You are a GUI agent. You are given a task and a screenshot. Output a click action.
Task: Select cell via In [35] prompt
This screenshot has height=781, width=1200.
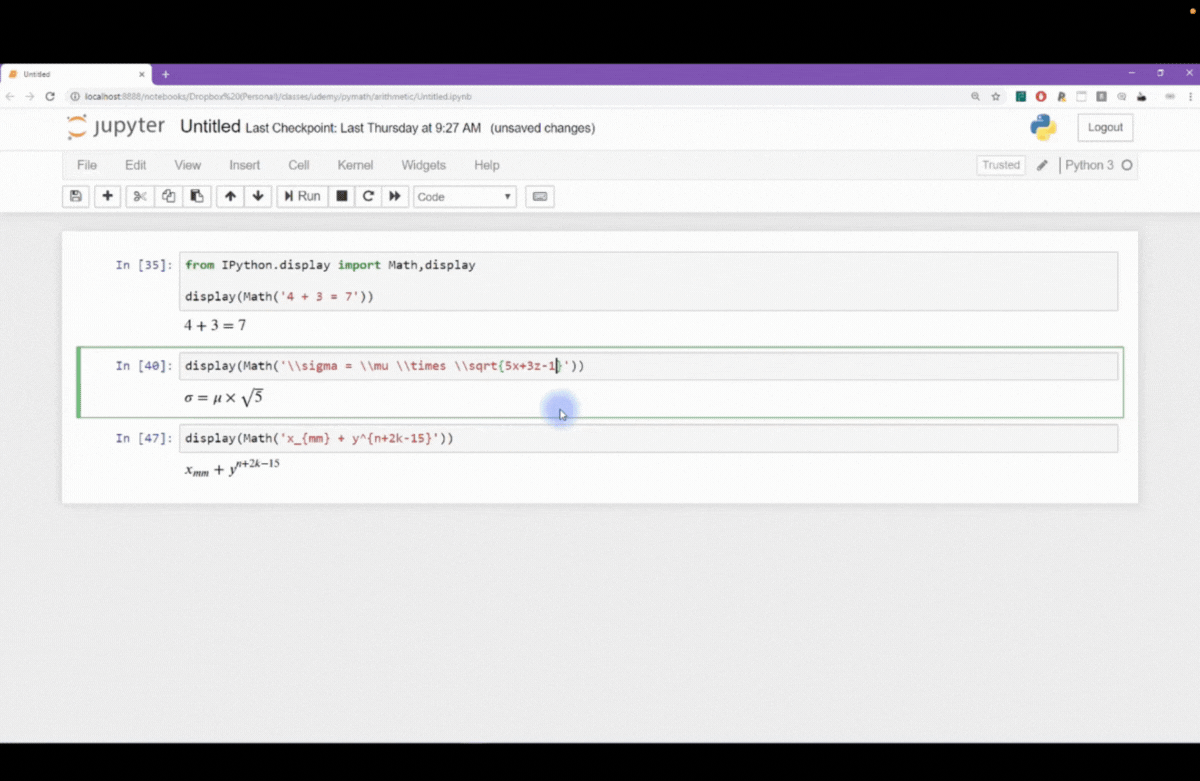pyautogui.click(x=144, y=265)
